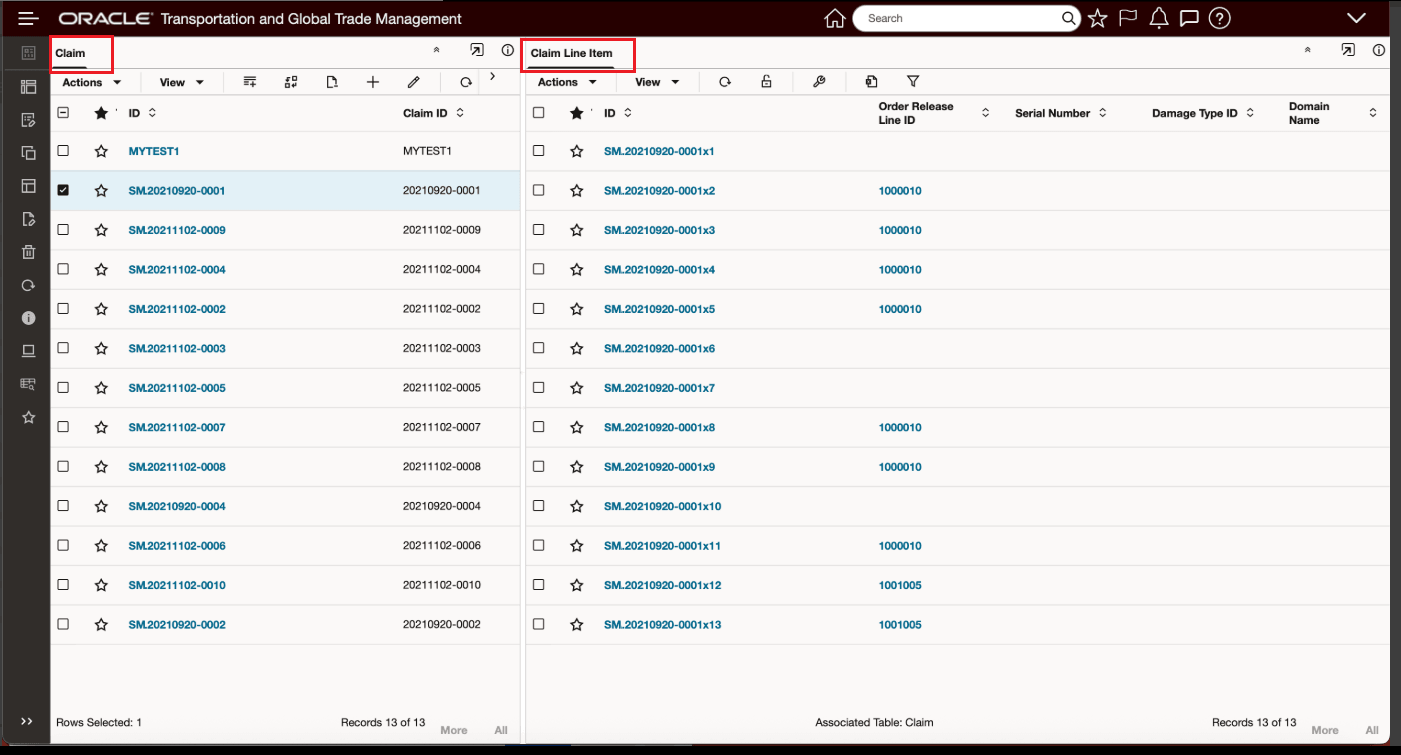Click the trash icon in left sidebar
The image size is (1401, 755).
pos(28,252)
